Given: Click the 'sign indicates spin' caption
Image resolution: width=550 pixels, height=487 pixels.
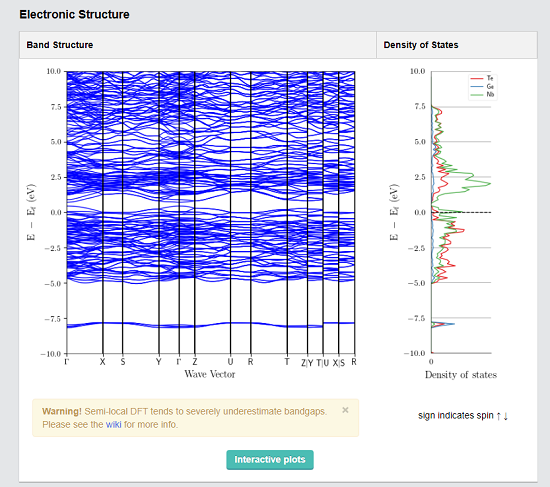Looking at the screenshot, I should [463, 416].
